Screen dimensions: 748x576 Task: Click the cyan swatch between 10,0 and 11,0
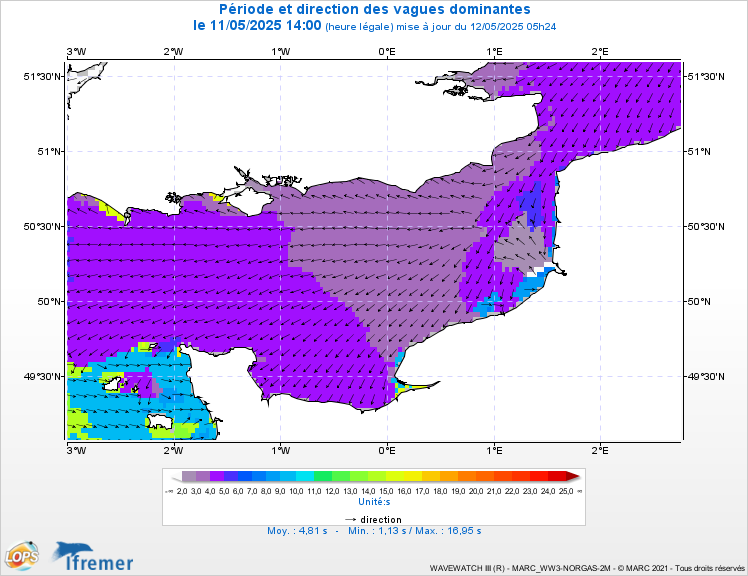click(305, 476)
